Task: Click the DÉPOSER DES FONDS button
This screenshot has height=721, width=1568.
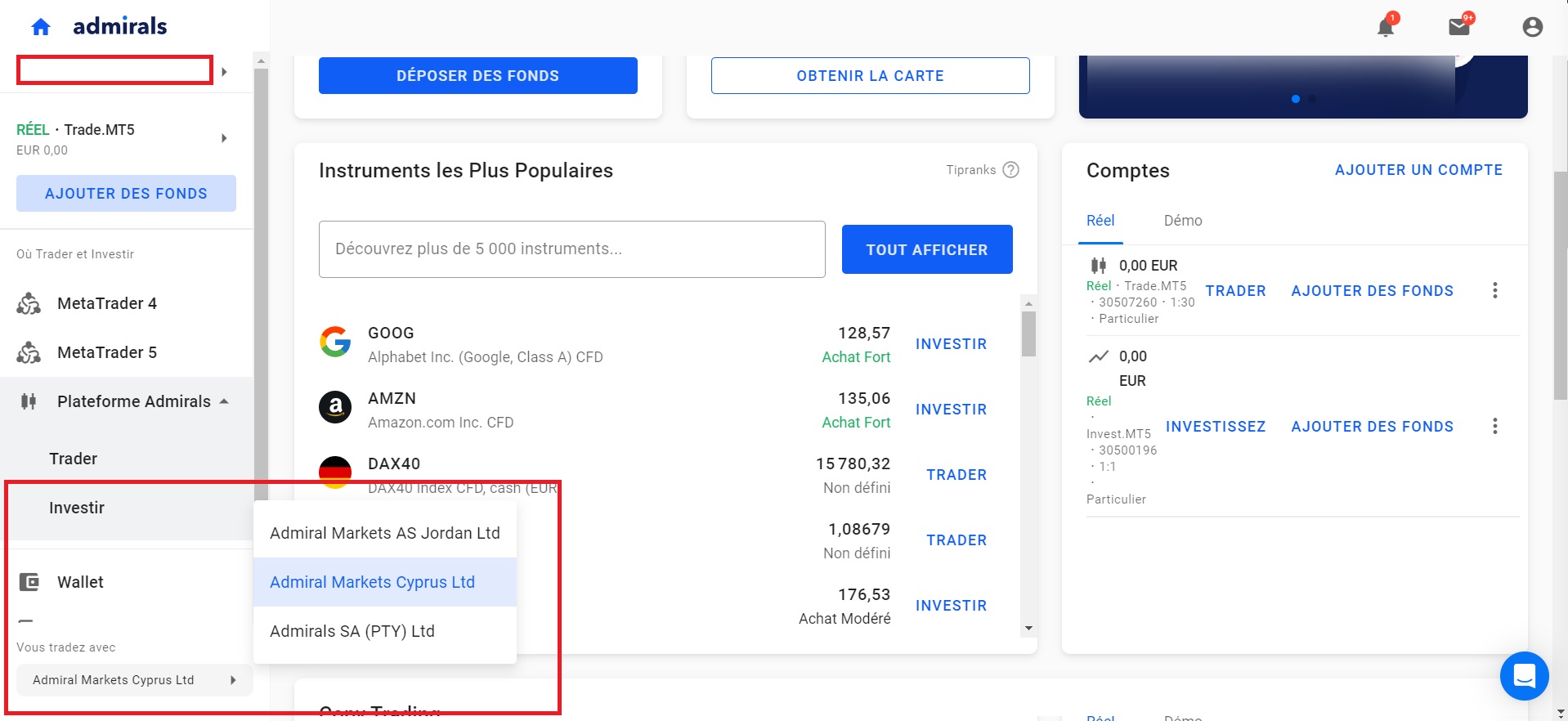Action: 478,76
